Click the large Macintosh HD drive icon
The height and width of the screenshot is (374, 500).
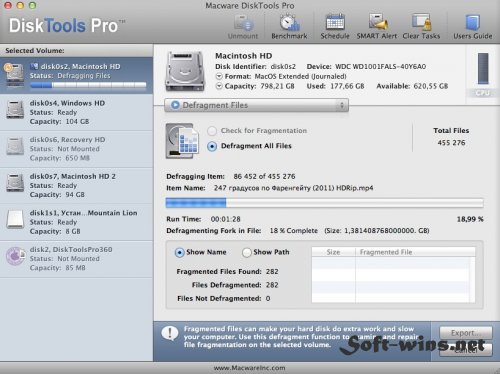pyautogui.click(x=185, y=71)
